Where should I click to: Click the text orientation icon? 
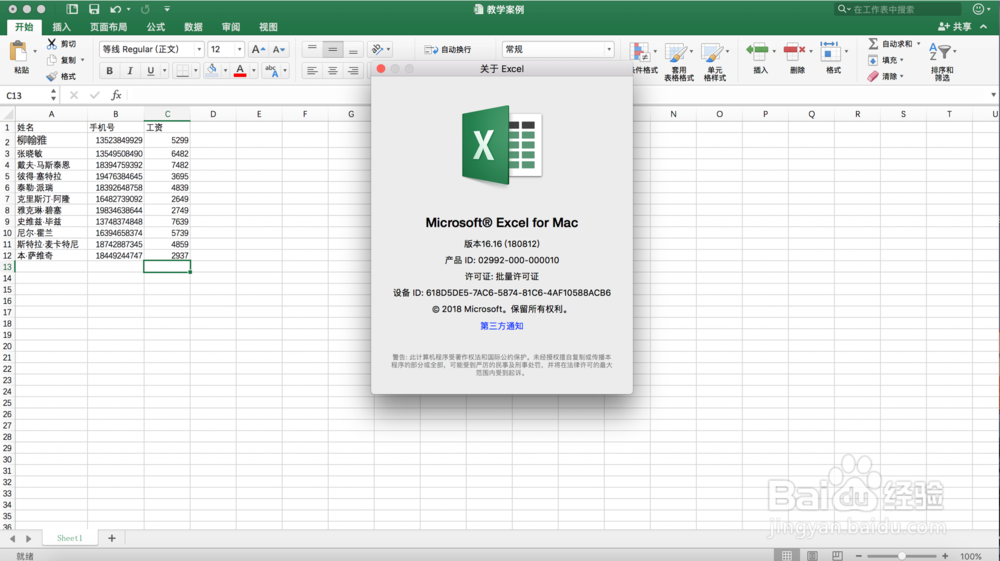click(x=378, y=49)
